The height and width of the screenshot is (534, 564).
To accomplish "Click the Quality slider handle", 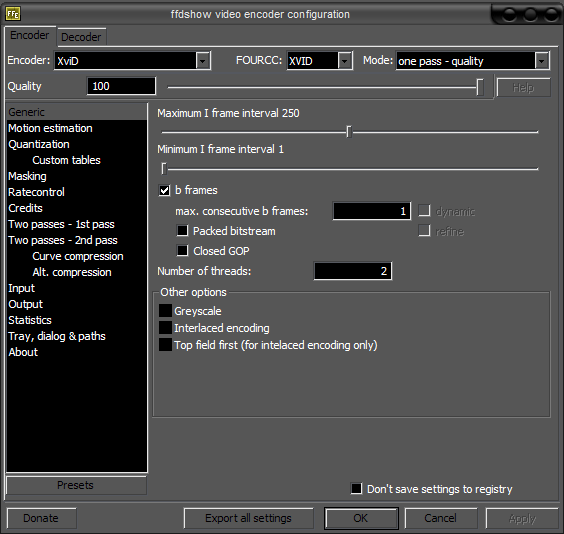I will 480,87.
